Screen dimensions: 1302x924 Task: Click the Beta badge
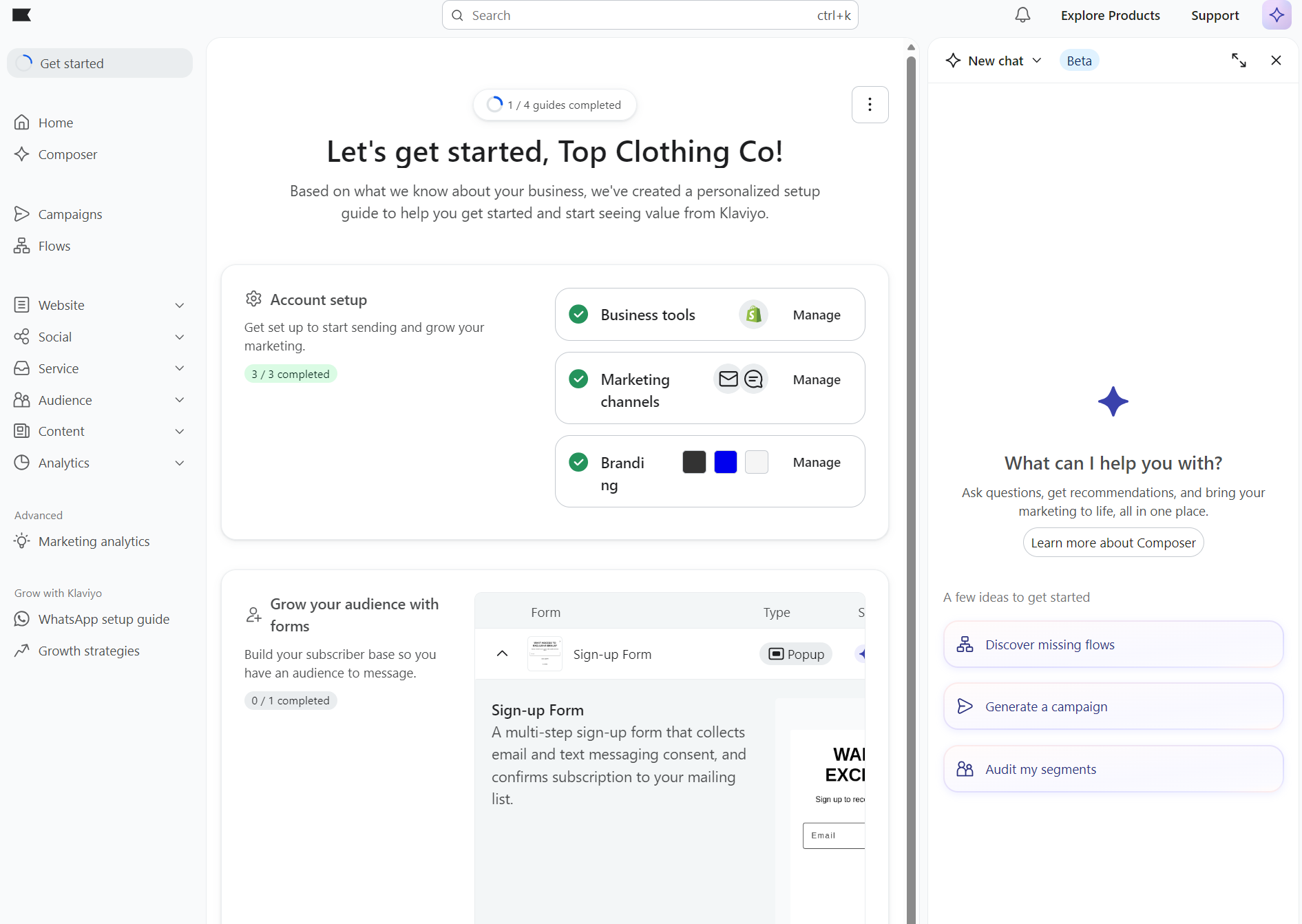(1079, 61)
